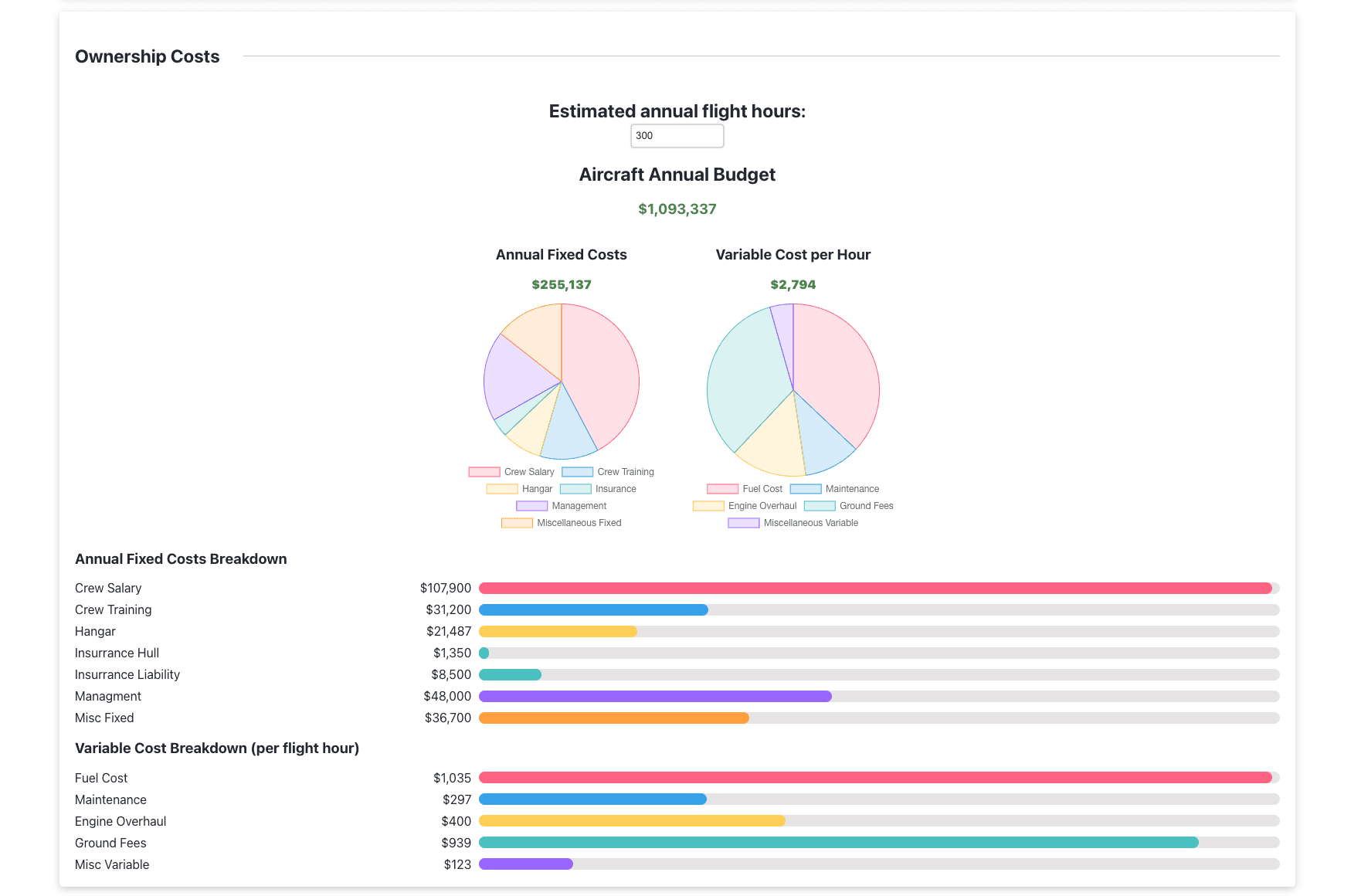The width and height of the screenshot is (1368, 896).
Task: Toggle Ground Fees legend swatch
Action: click(x=820, y=506)
